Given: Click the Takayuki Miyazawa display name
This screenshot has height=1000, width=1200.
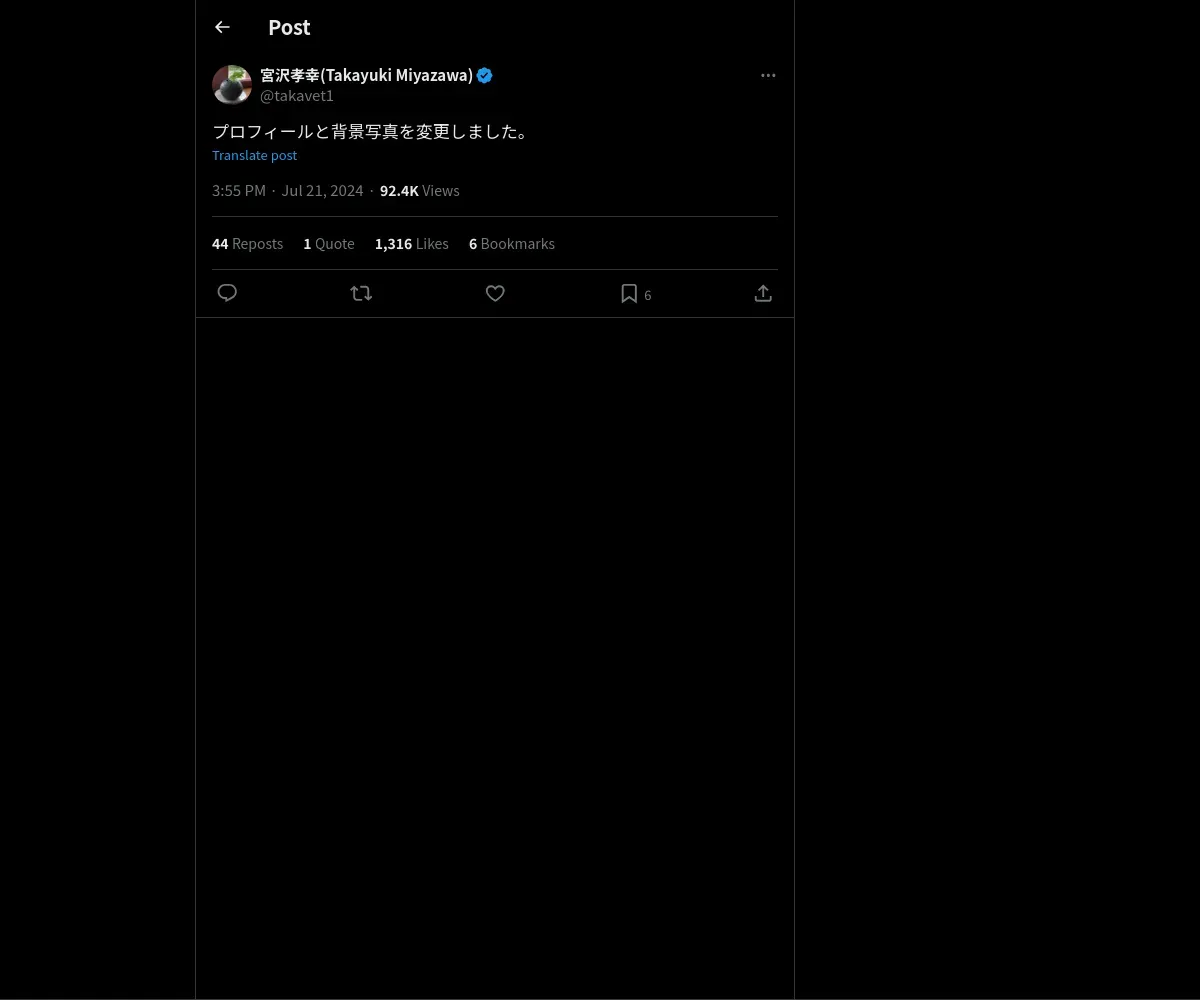Looking at the screenshot, I should (x=366, y=76).
